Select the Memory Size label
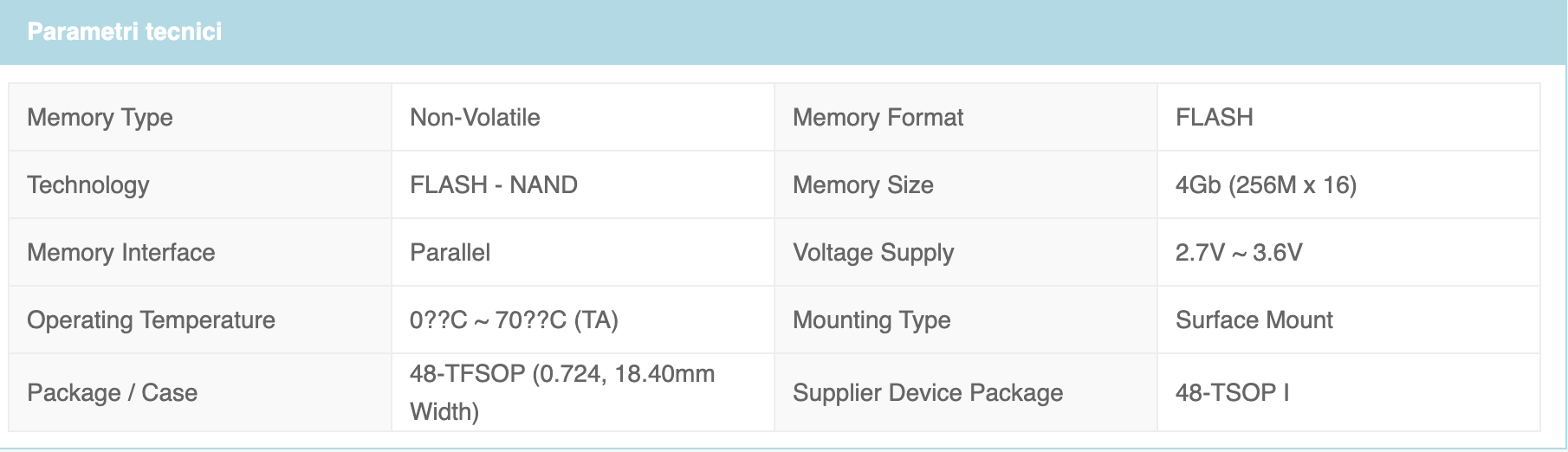This screenshot has width=1568, height=452. coord(863,184)
